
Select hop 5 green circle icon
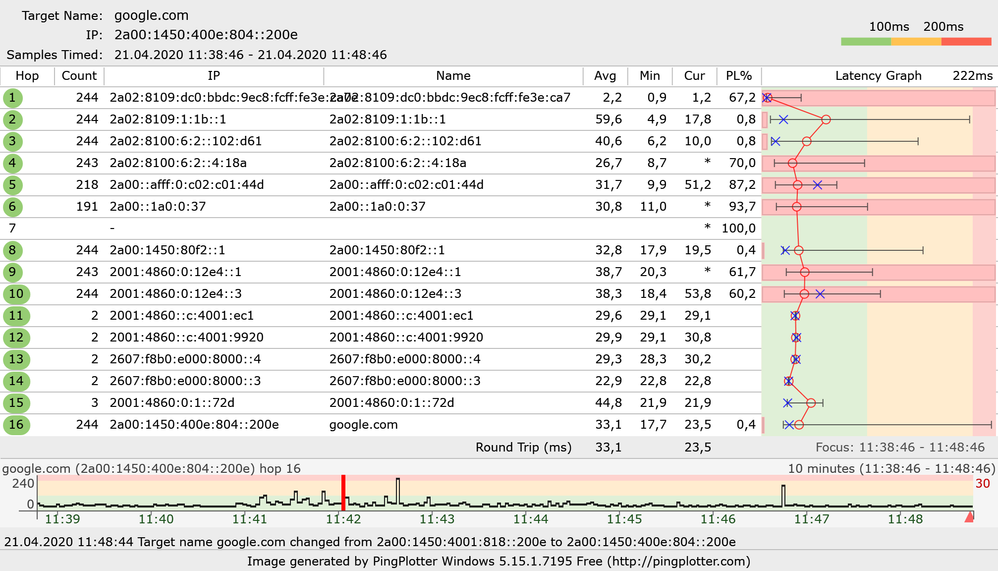point(12,185)
